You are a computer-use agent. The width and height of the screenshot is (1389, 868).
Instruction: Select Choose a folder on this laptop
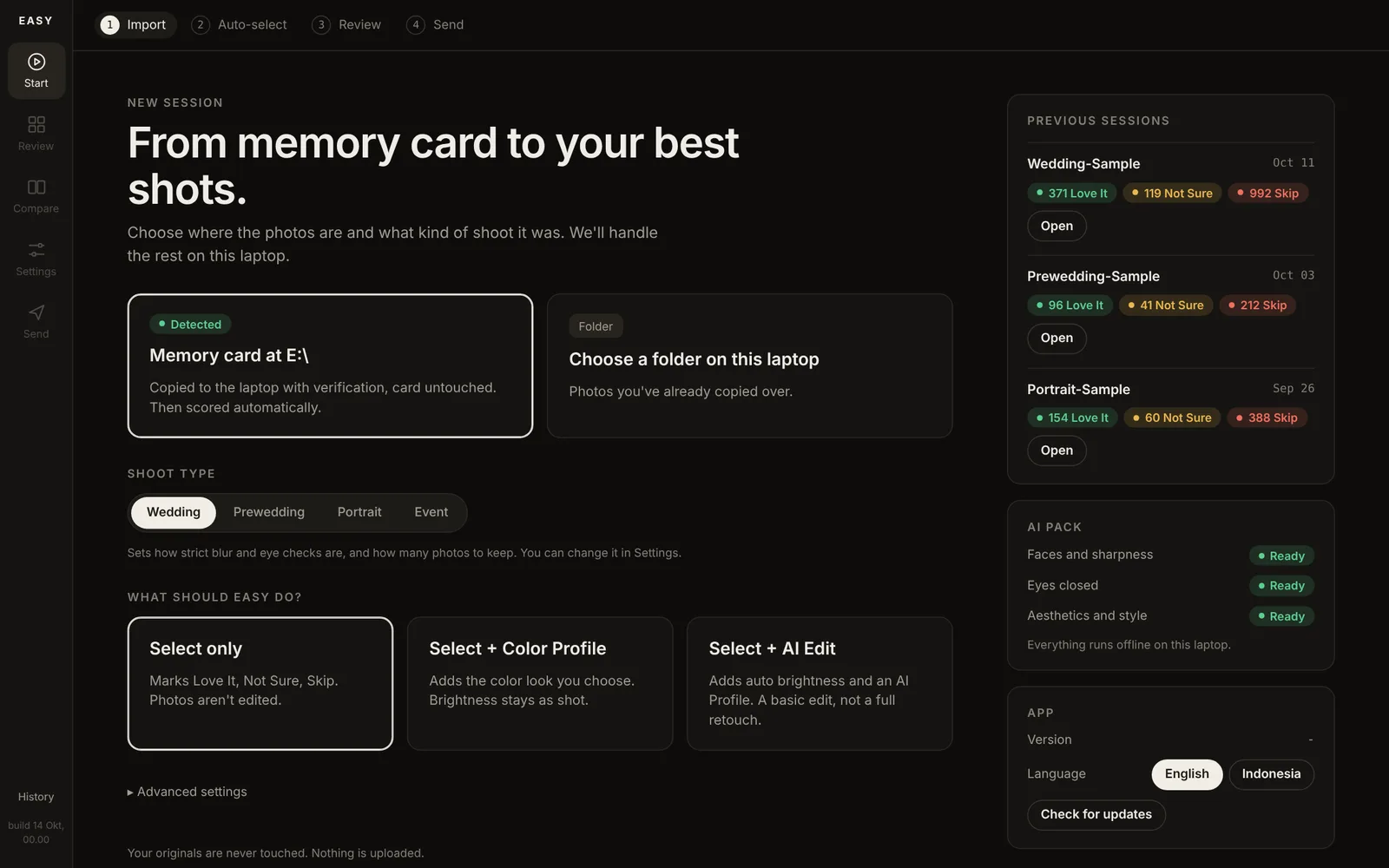(x=750, y=365)
